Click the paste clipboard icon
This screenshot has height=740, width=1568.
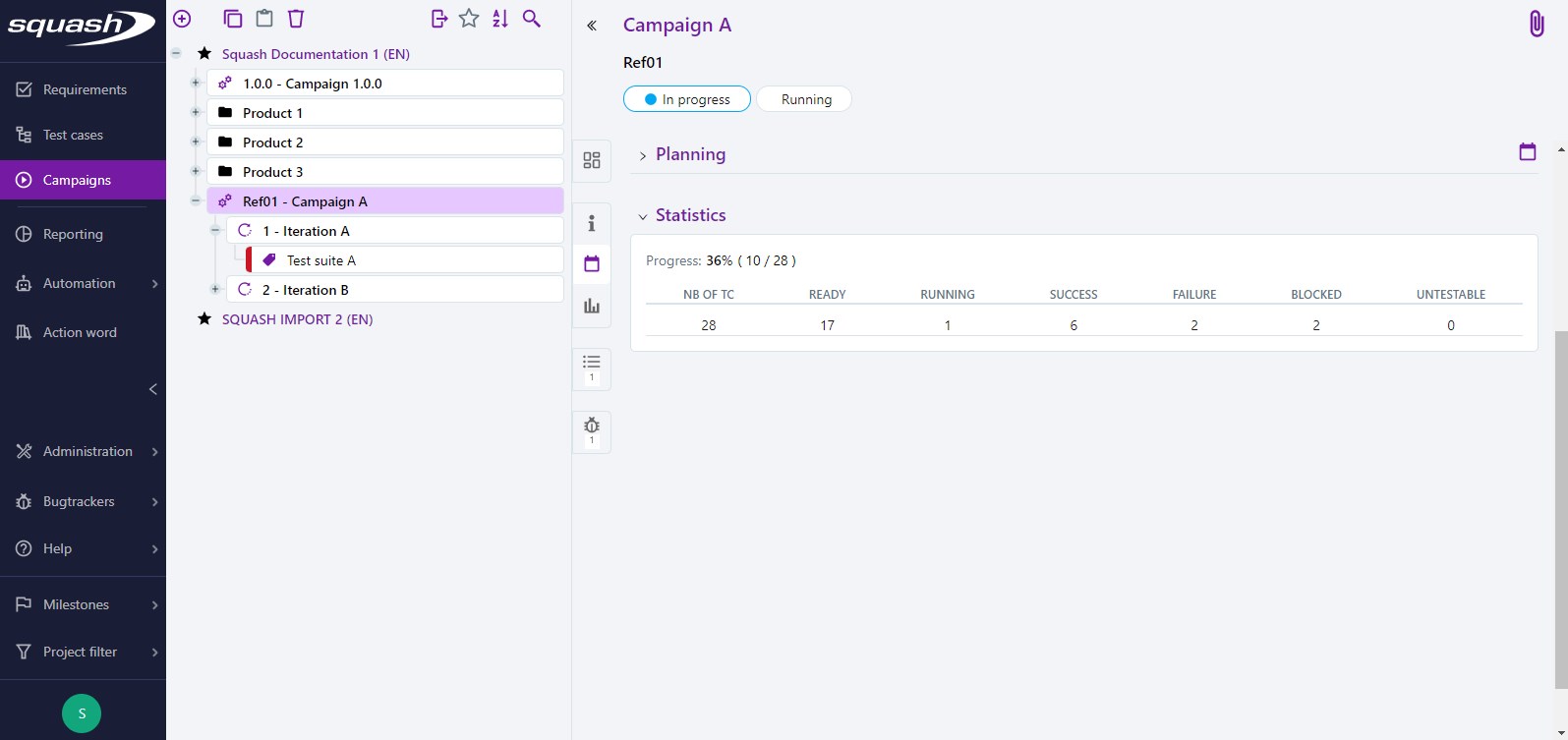[263, 19]
